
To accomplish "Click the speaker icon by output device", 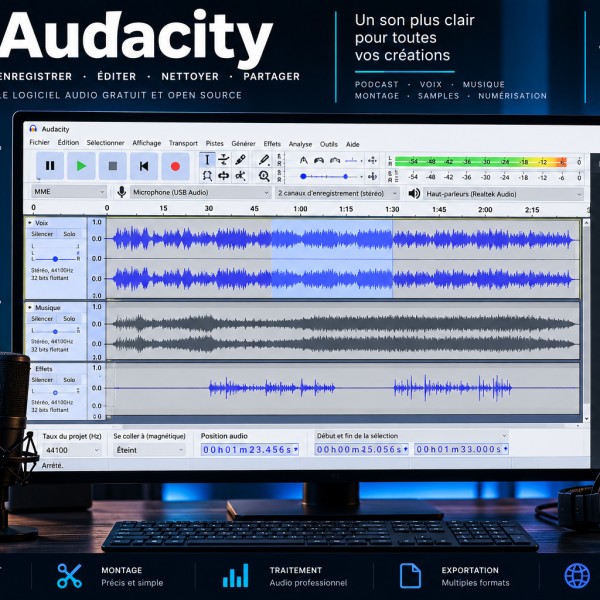I will click(414, 193).
